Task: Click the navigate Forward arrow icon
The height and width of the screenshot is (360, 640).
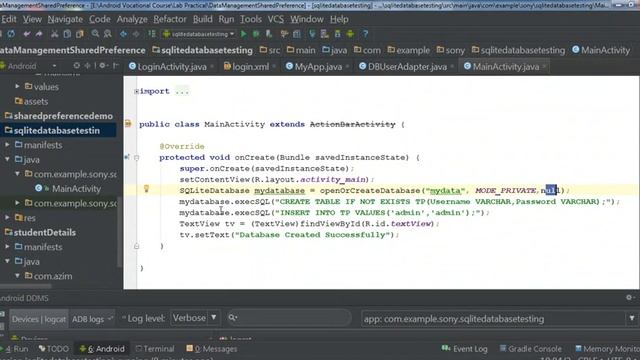Action: point(136,34)
